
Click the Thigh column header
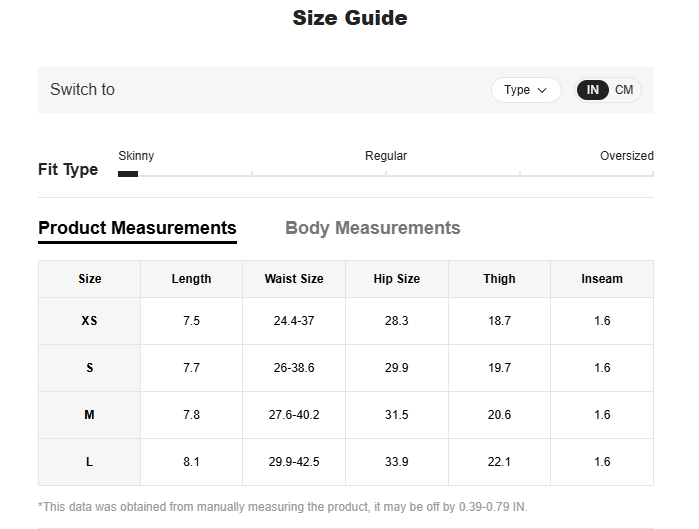(x=500, y=279)
